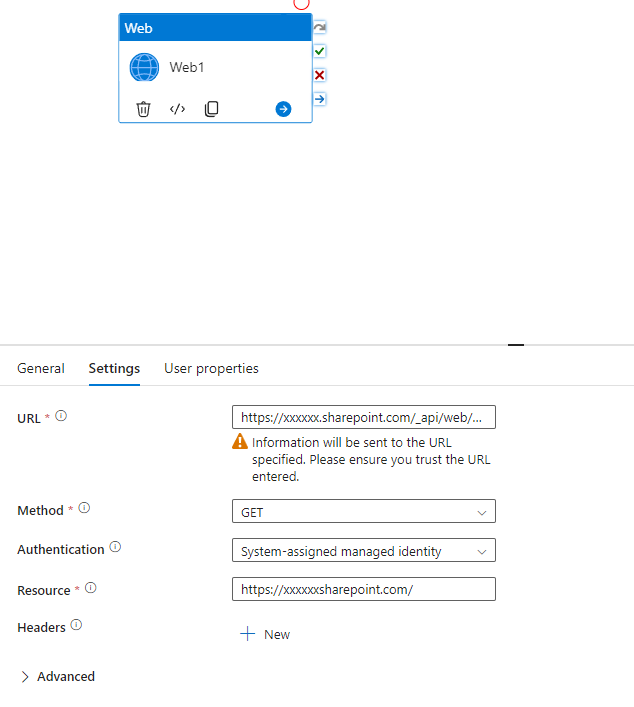Click the info icon beside Authentication
Screen dimensions: 634x707
(115, 547)
